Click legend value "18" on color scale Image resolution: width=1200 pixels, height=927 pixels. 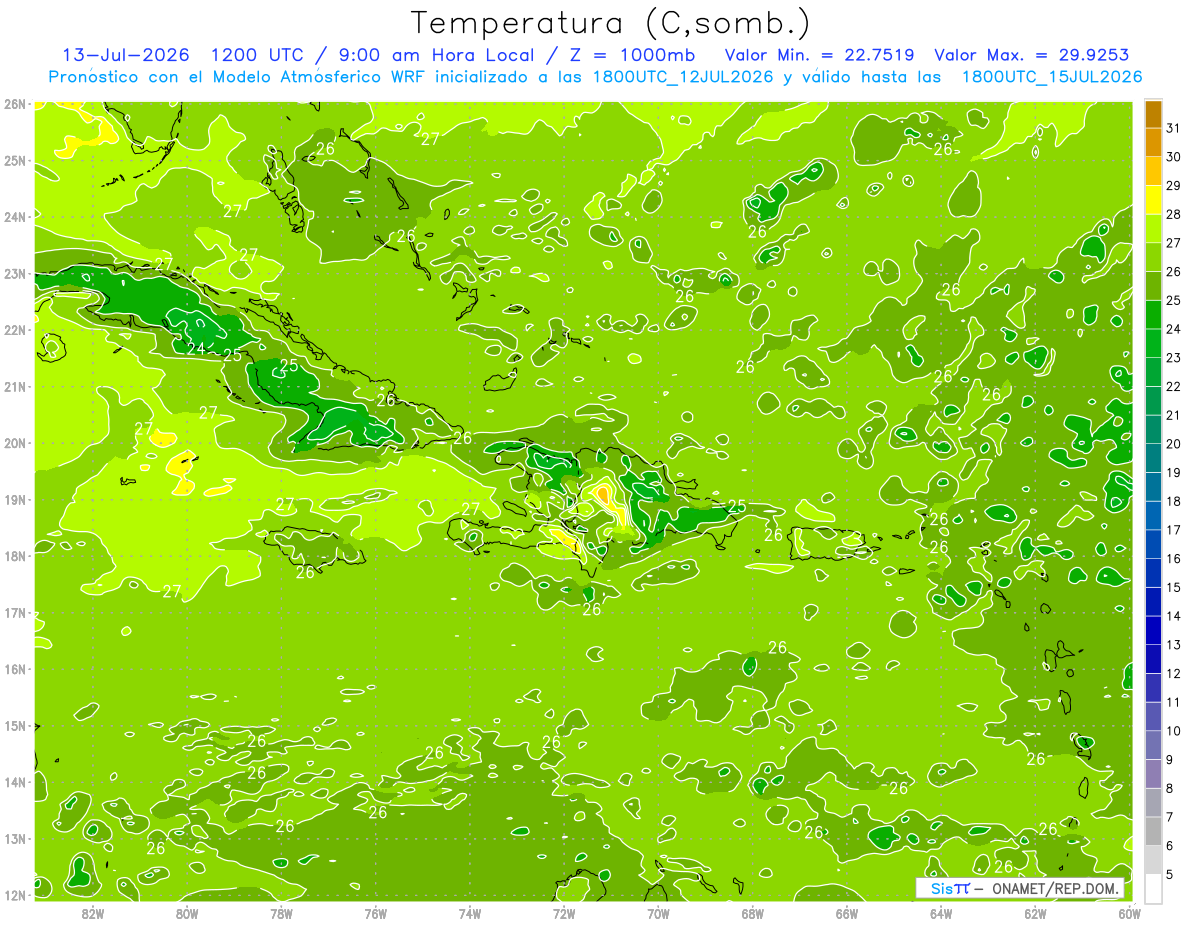[1173, 501]
